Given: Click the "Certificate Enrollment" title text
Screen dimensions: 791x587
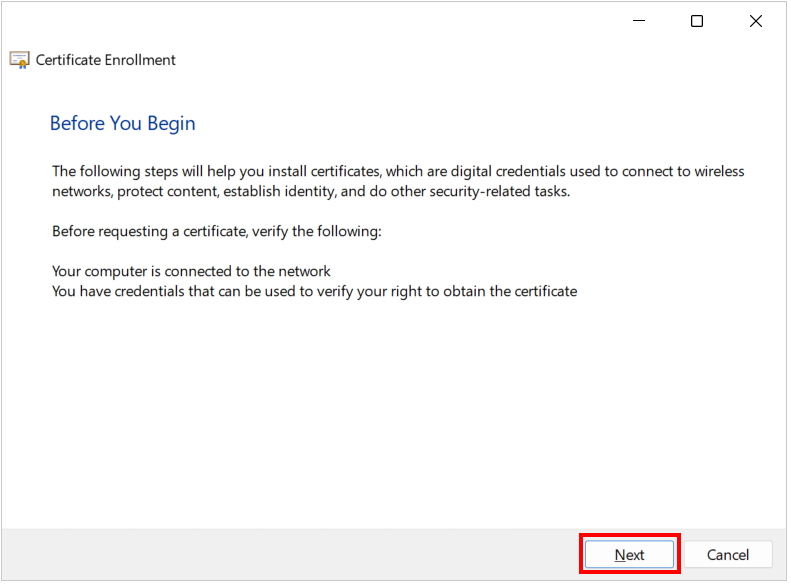Looking at the screenshot, I should [106, 60].
